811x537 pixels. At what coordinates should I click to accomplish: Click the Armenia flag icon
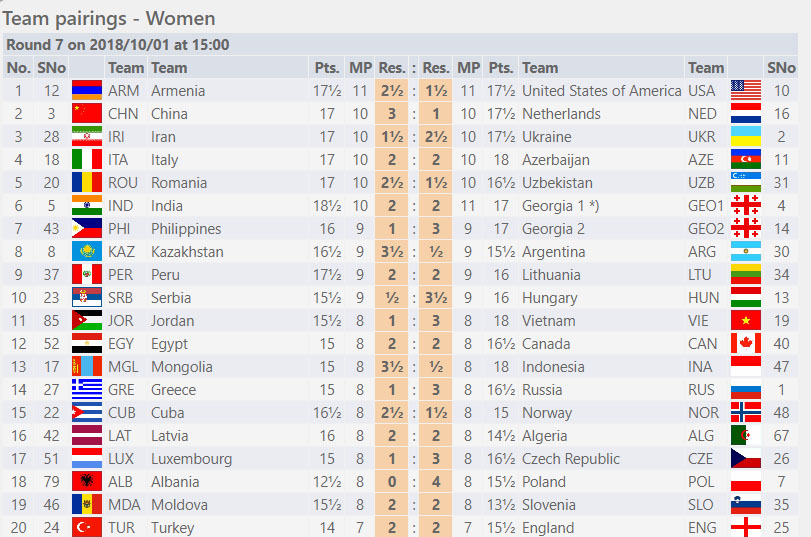pyautogui.click(x=86, y=91)
